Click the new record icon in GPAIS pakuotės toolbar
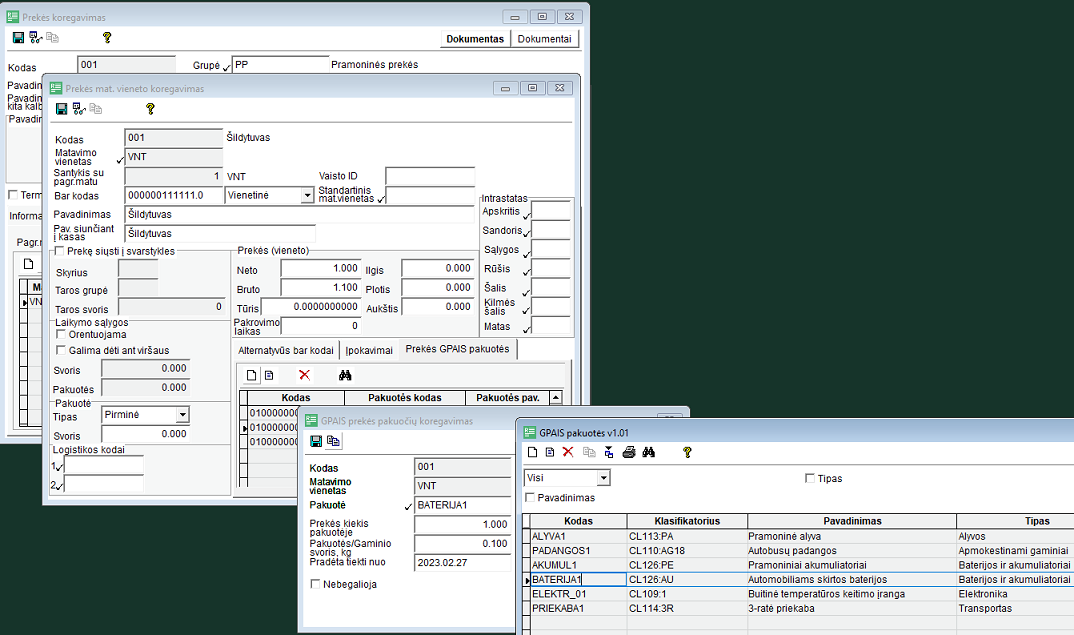This screenshot has width=1074, height=635. point(532,453)
